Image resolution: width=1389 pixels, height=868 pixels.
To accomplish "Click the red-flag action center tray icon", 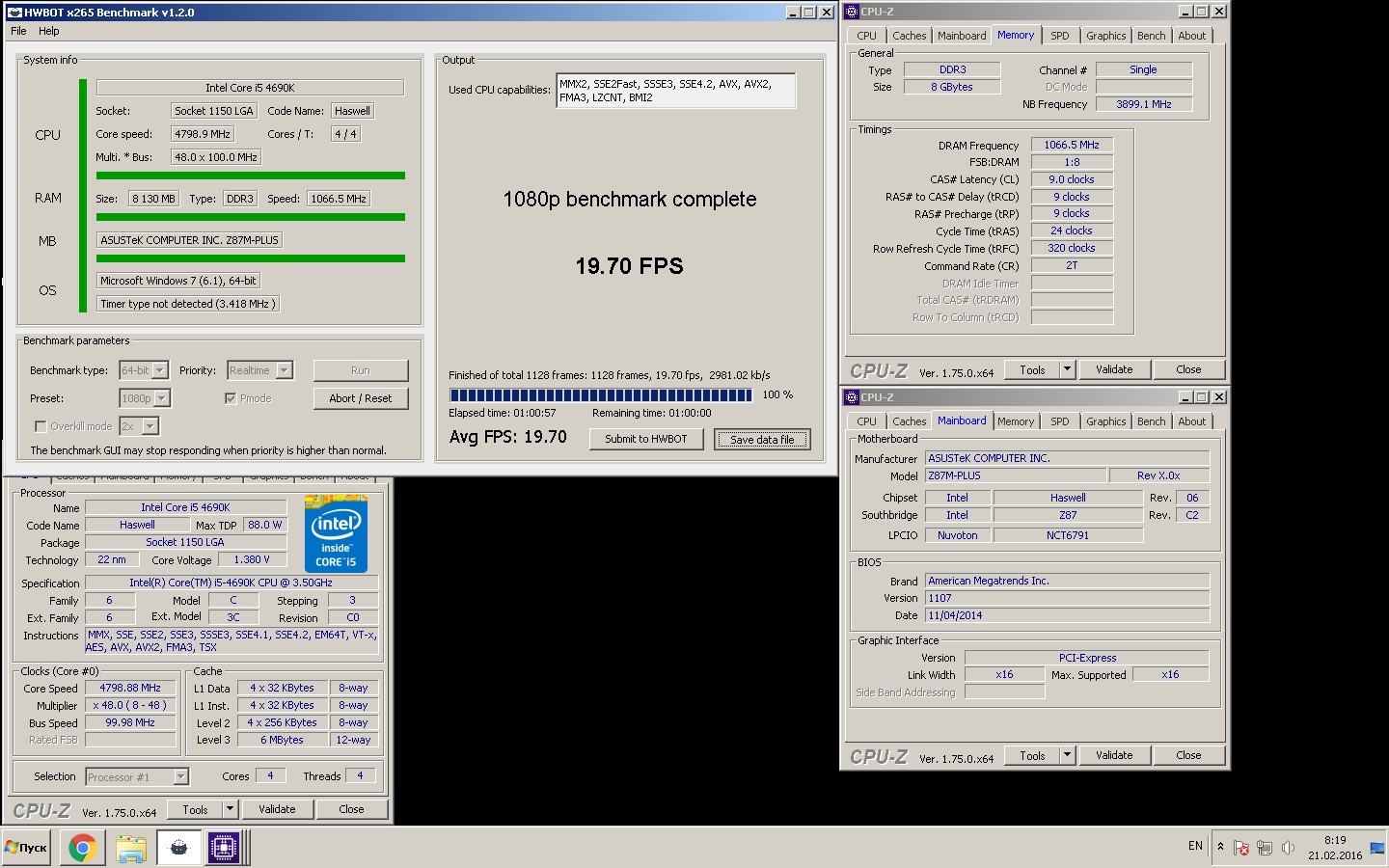I will (1241, 848).
